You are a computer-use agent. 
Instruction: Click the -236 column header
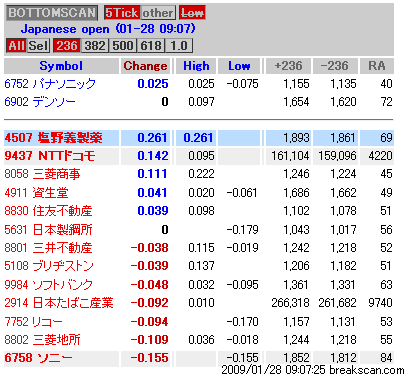point(335,66)
